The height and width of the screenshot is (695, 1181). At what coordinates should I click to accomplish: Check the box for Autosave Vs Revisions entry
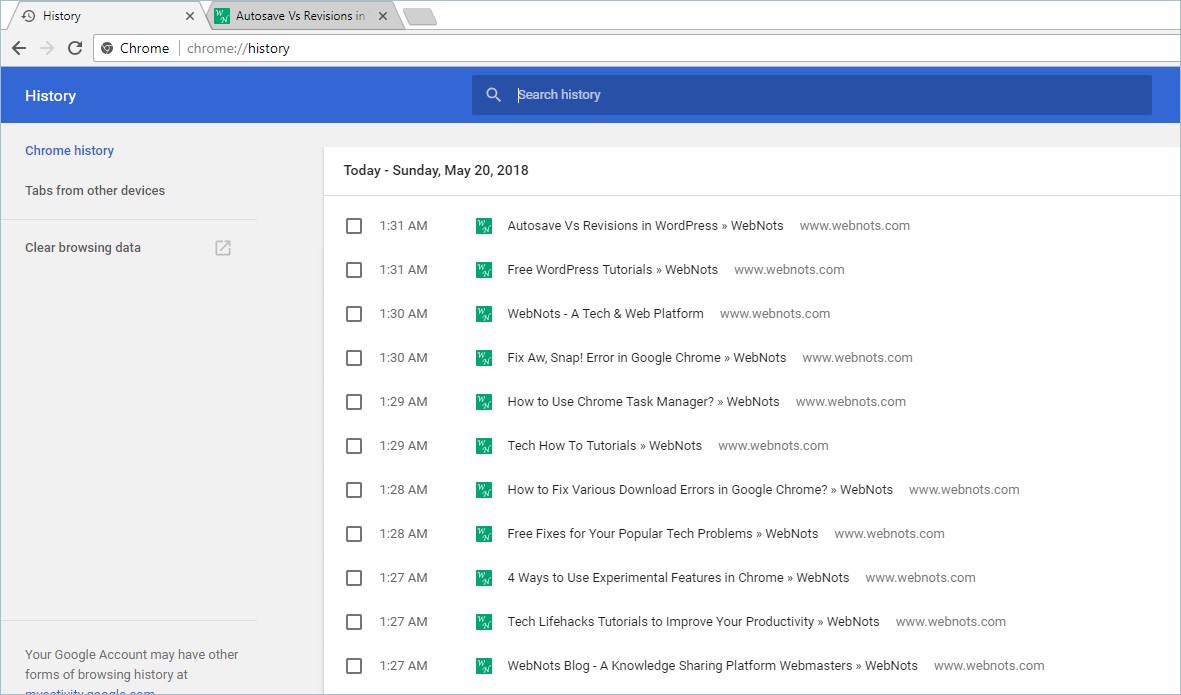(x=354, y=226)
